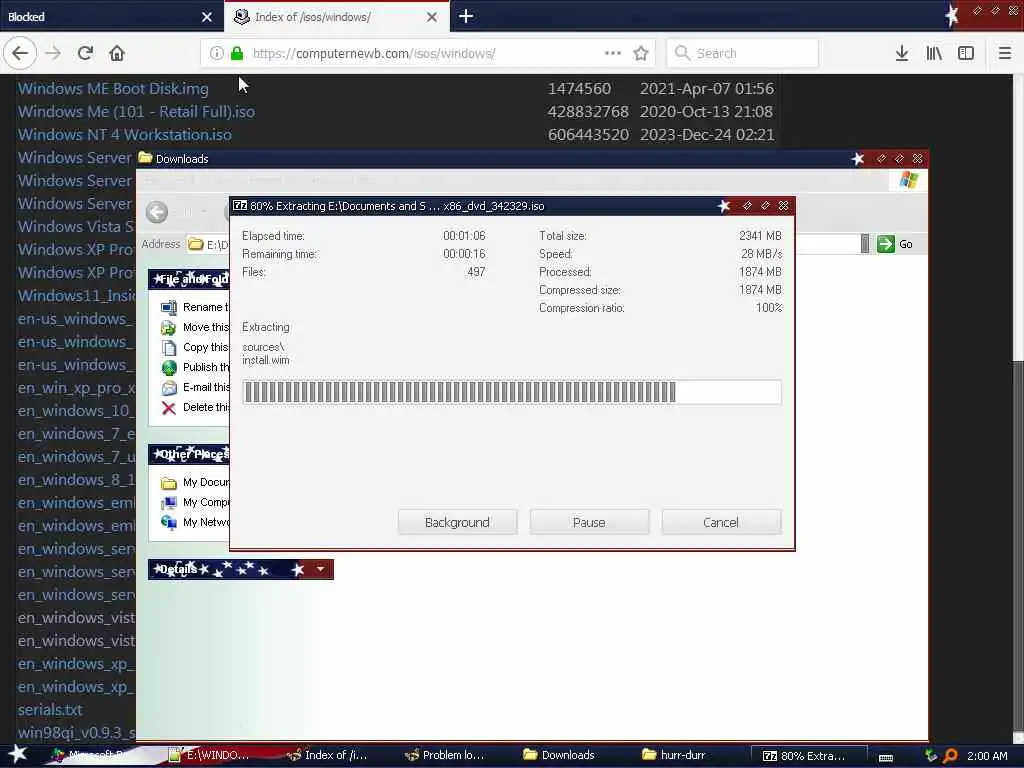Click the Firefox Search box
1024x768 pixels.
[x=742, y=53]
